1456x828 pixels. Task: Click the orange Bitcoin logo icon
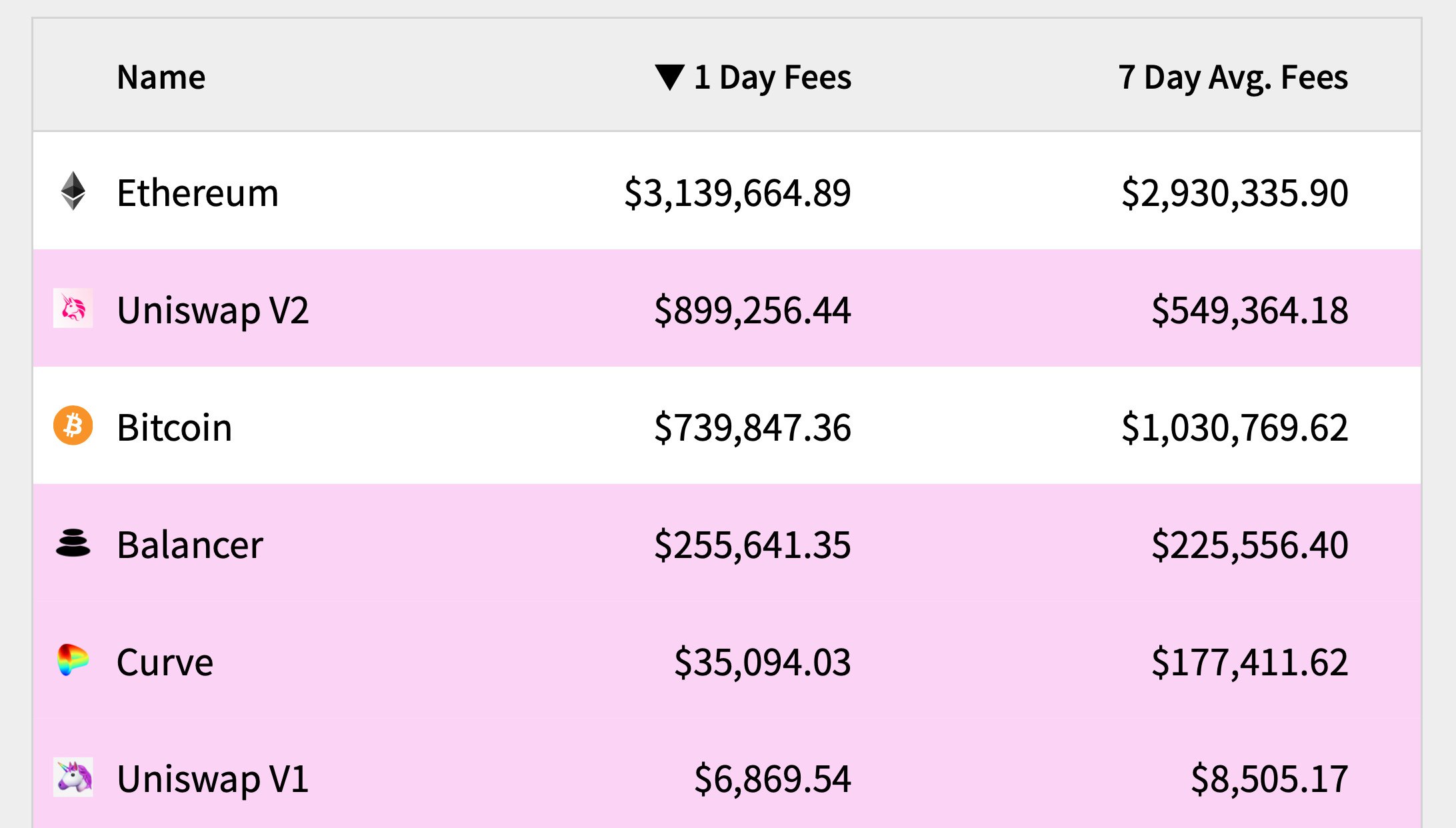point(73,425)
